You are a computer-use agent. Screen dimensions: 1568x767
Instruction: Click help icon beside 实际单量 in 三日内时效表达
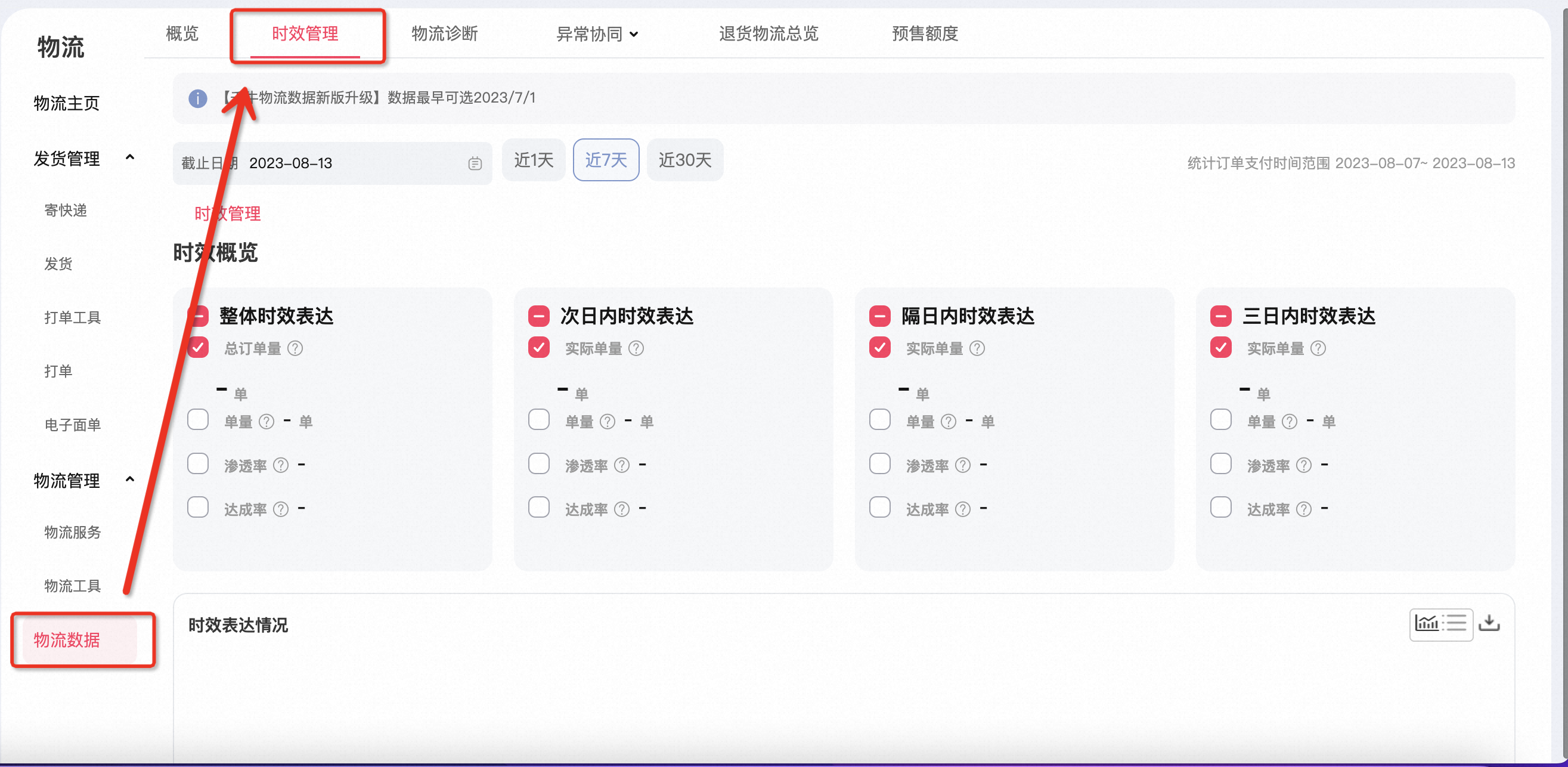(x=1317, y=348)
